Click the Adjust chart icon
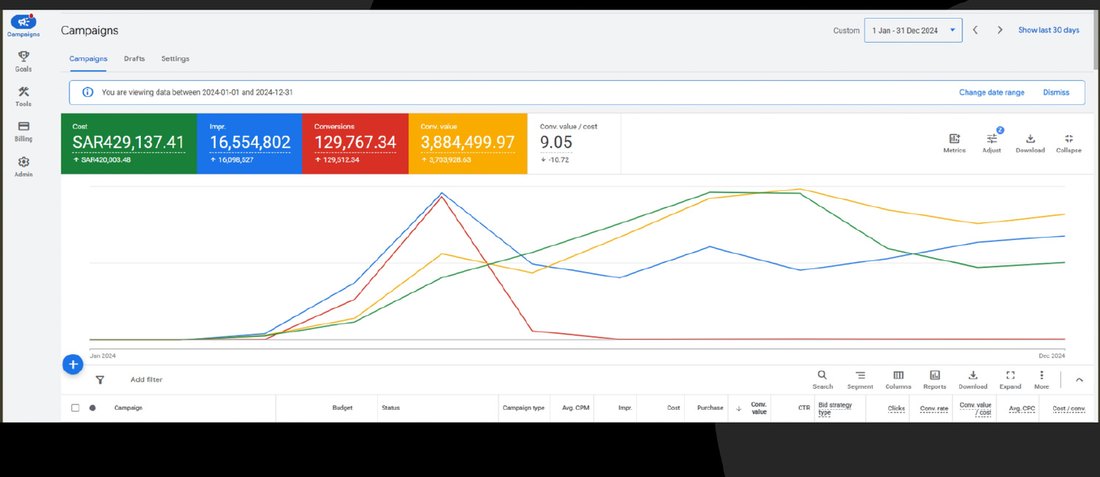1100x477 pixels. tap(991, 143)
